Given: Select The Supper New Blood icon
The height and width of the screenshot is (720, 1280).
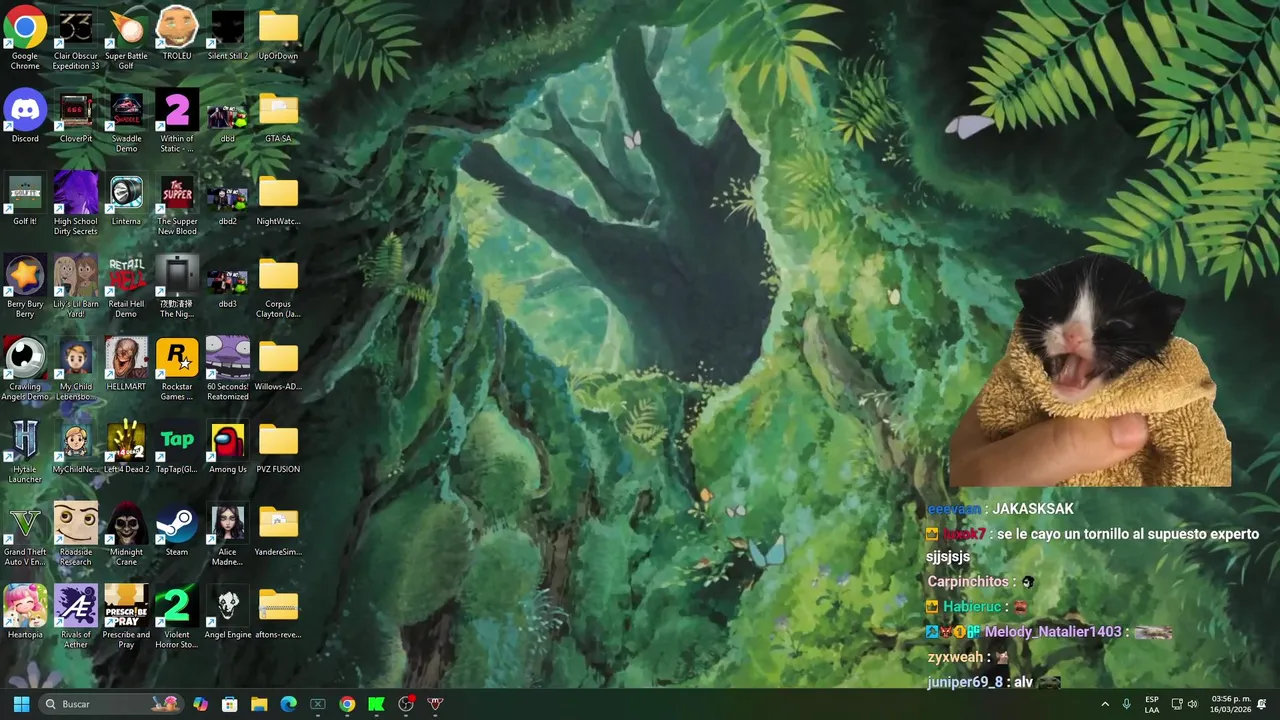Looking at the screenshot, I should [x=177, y=204].
